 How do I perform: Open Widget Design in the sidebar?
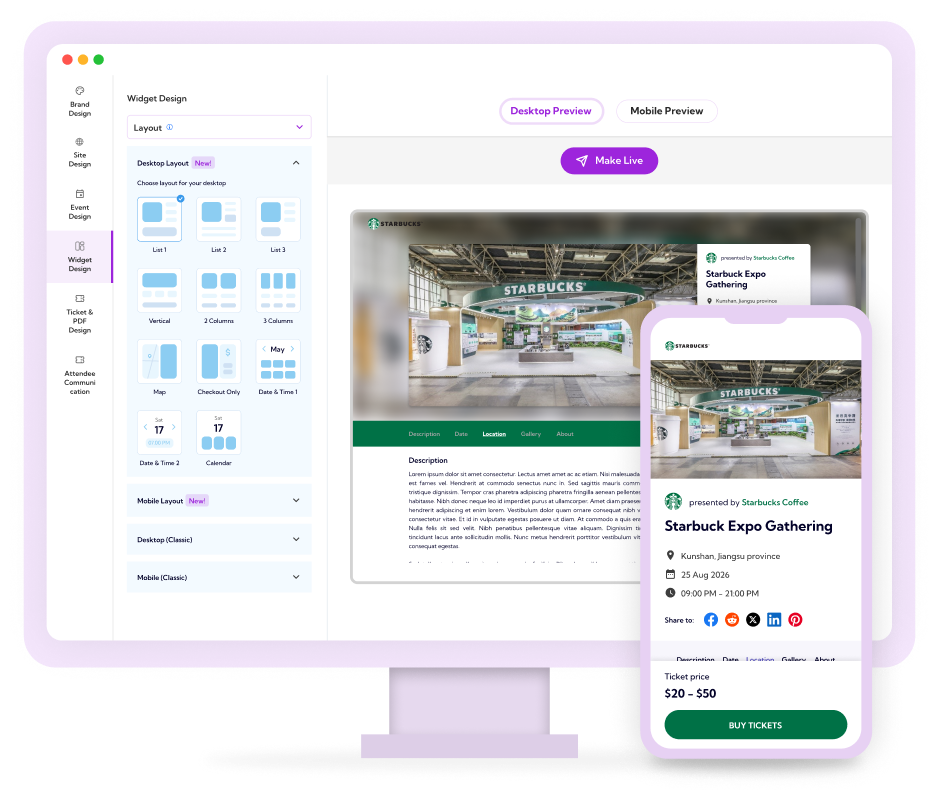(80, 256)
